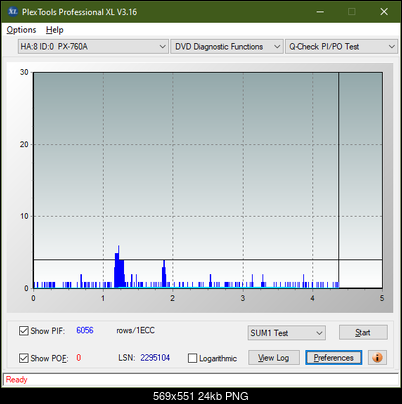The image size is (402, 404).
Task: Click the Ready status text
Action: coord(16,380)
